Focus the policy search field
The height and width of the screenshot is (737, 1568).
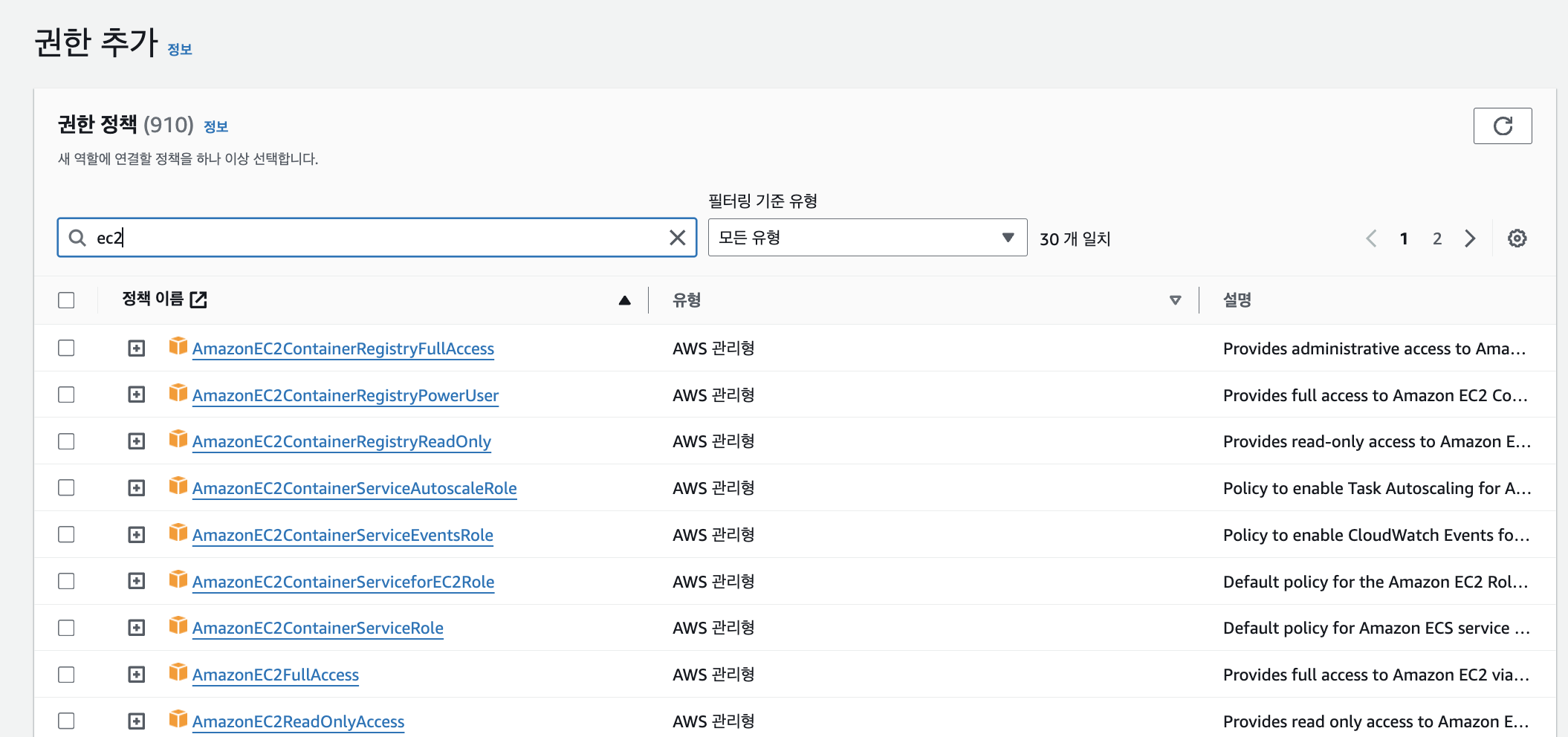[377, 238]
